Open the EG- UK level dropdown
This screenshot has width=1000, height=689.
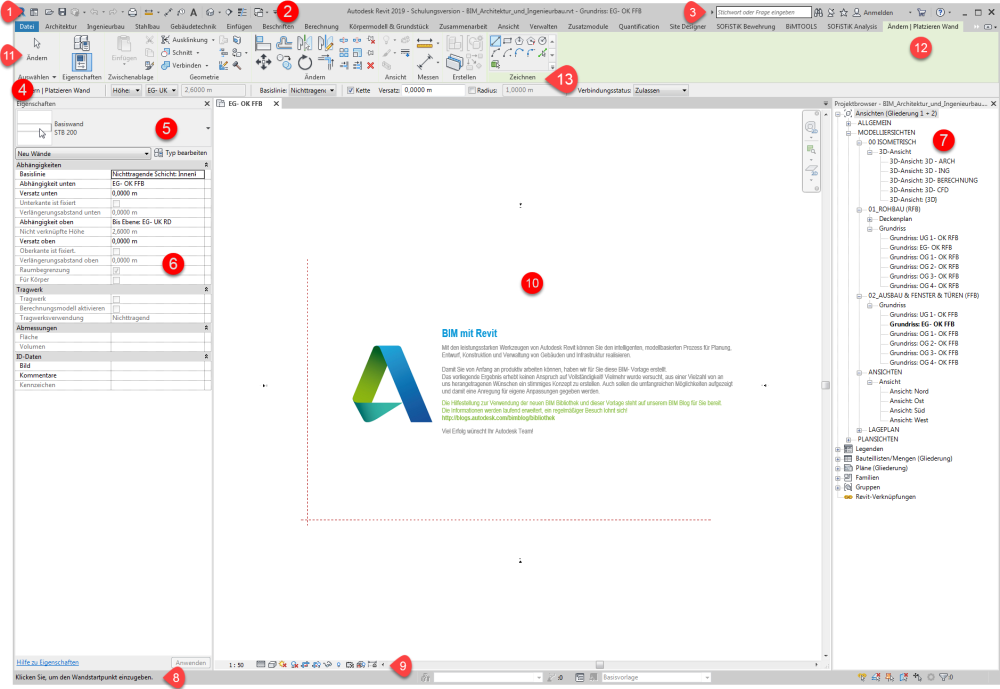162,91
